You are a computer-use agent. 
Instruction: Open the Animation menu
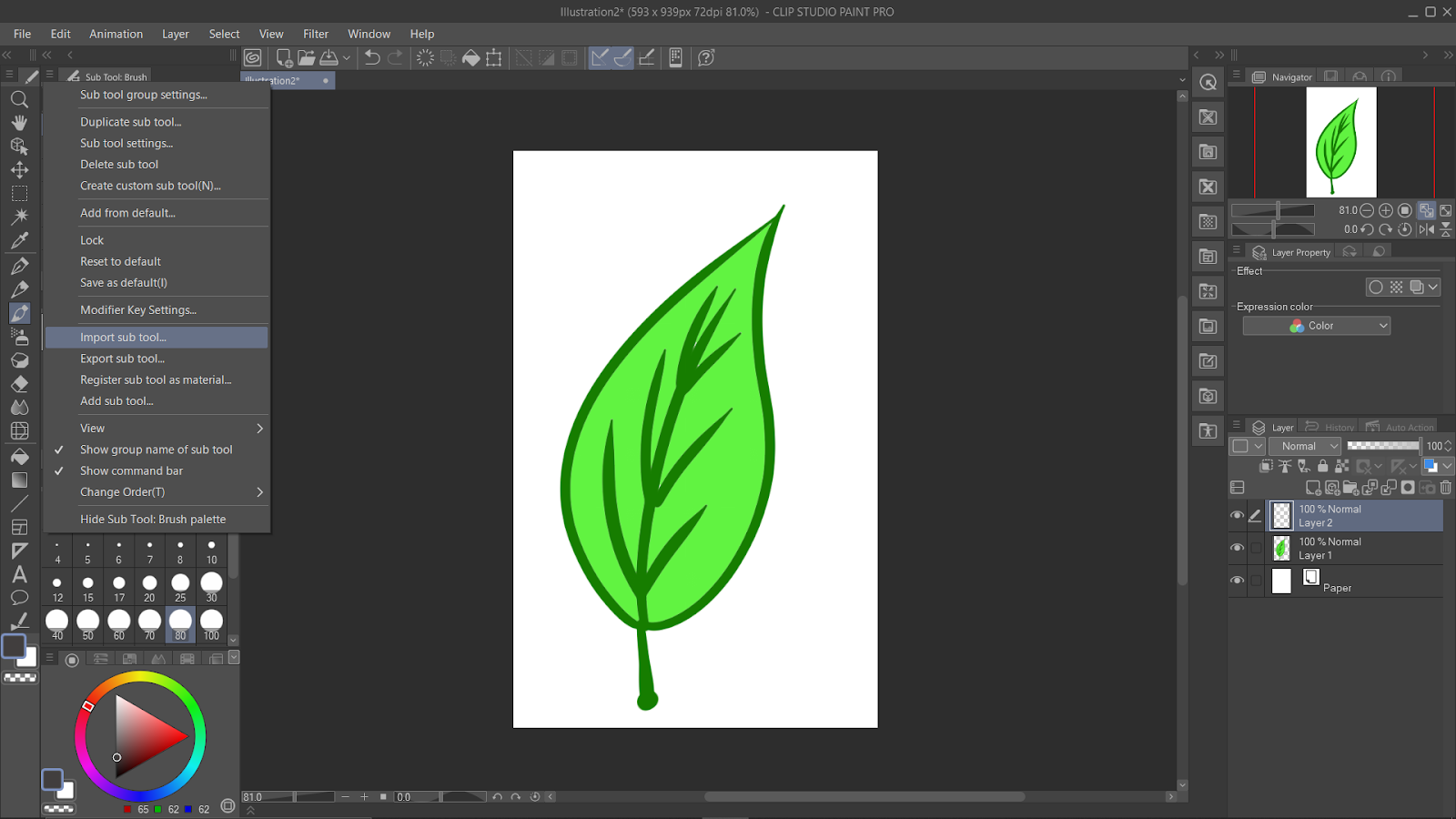[116, 34]
